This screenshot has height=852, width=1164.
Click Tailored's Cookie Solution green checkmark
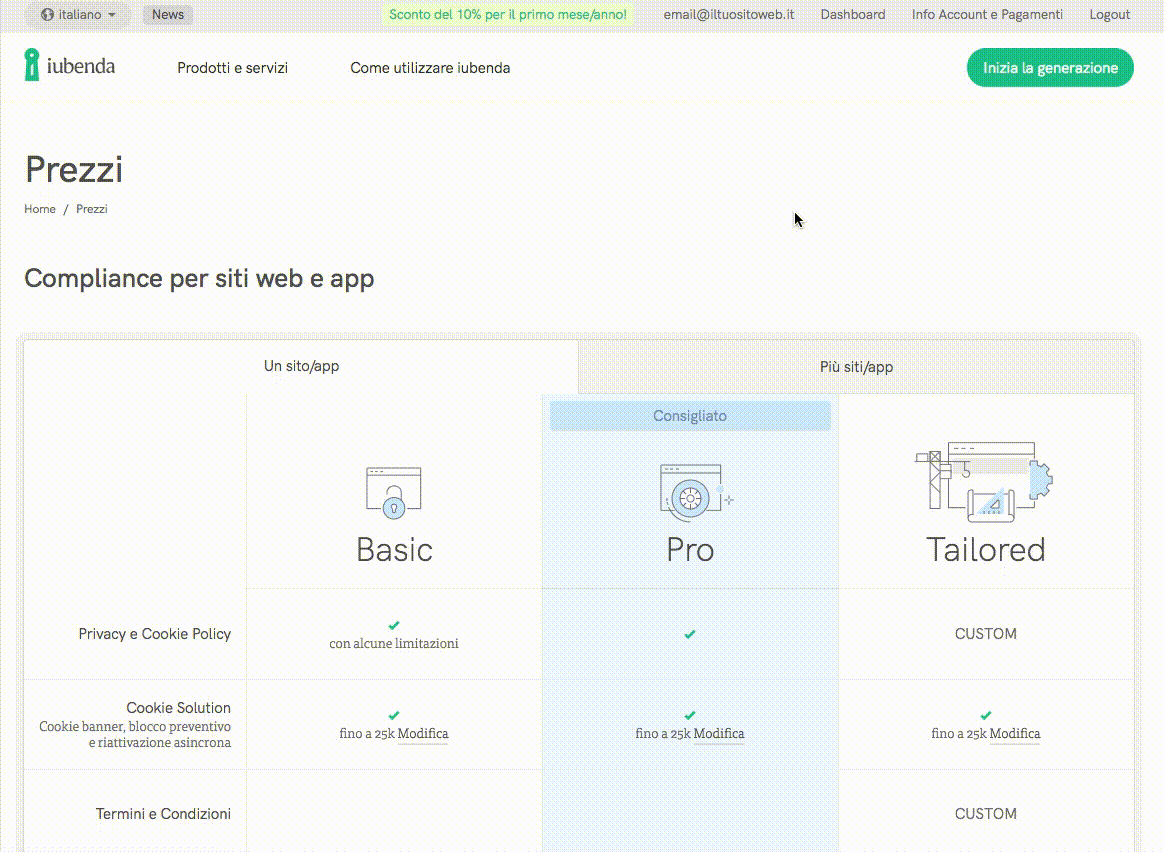click(986, 716)
